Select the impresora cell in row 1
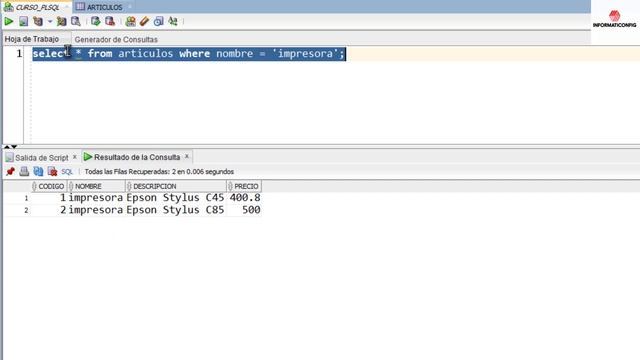Image resolution: width=640 pixels, height=360 pixels. (x=96, y=198)
